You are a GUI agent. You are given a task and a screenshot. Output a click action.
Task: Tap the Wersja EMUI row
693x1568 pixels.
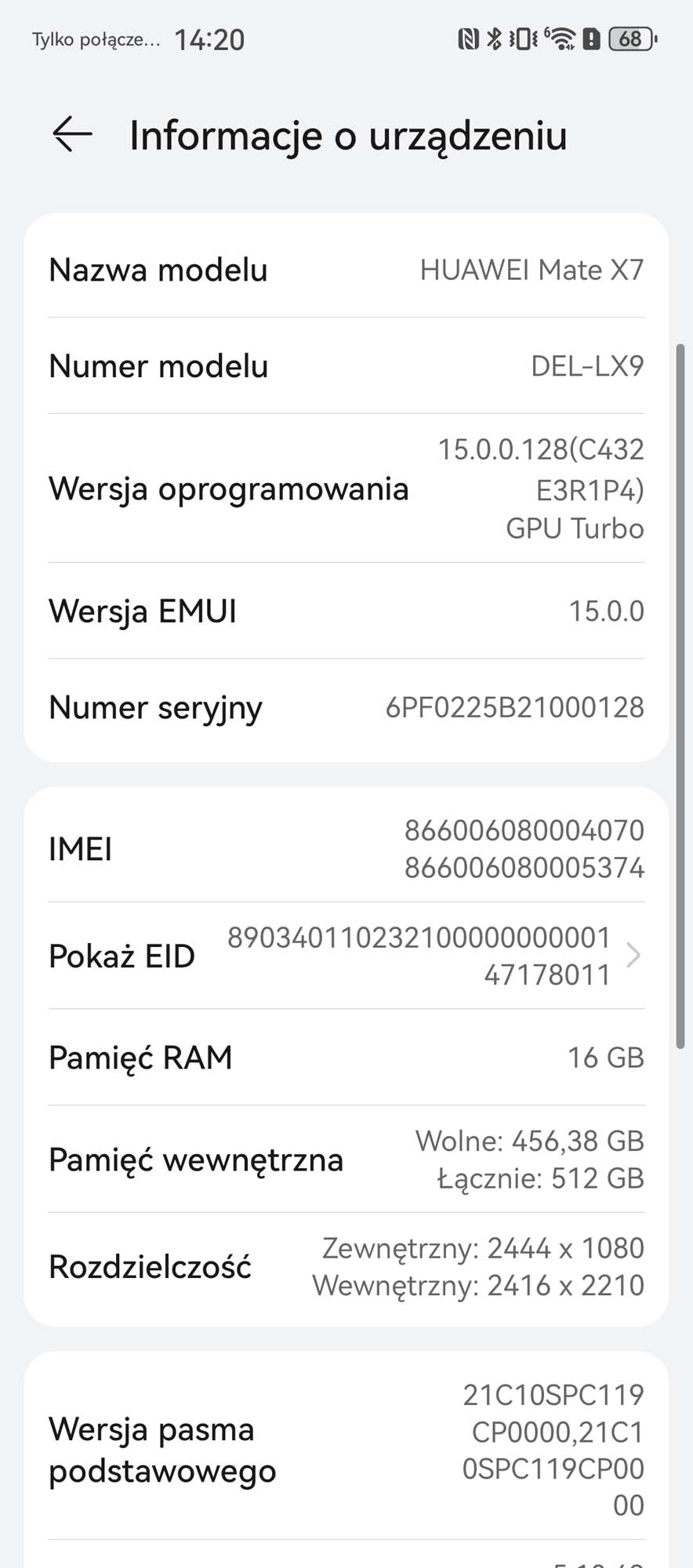point(346,611)
